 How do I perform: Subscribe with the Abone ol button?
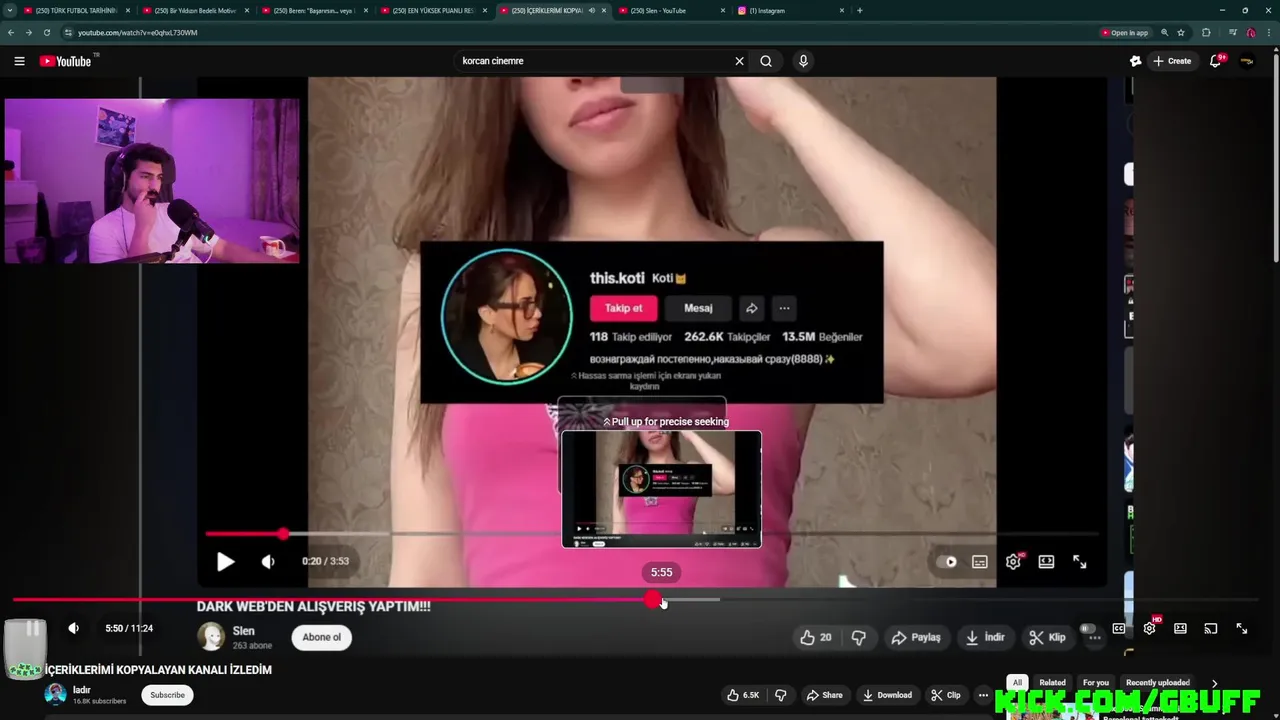tap(322, 637)
